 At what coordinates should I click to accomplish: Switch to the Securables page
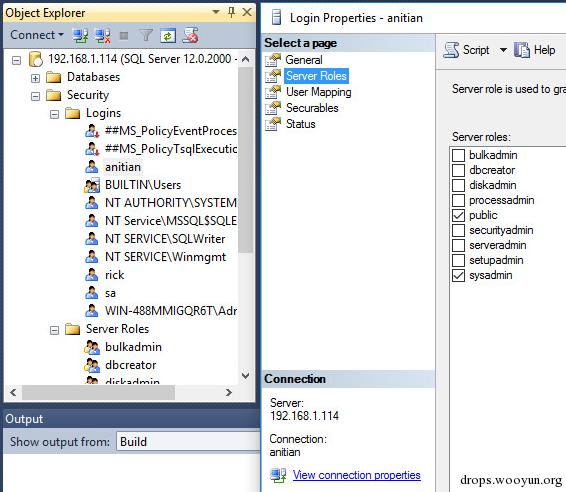pos(312,108)
